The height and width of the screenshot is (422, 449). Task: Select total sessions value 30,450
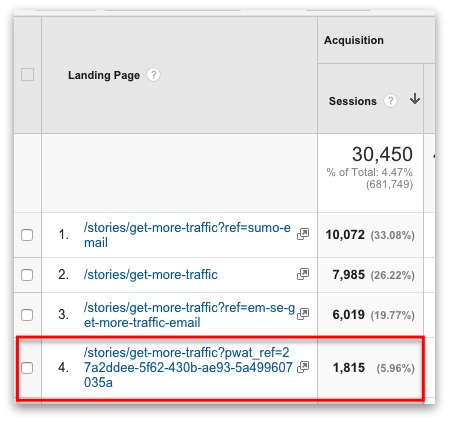click(x=382, y=154)
